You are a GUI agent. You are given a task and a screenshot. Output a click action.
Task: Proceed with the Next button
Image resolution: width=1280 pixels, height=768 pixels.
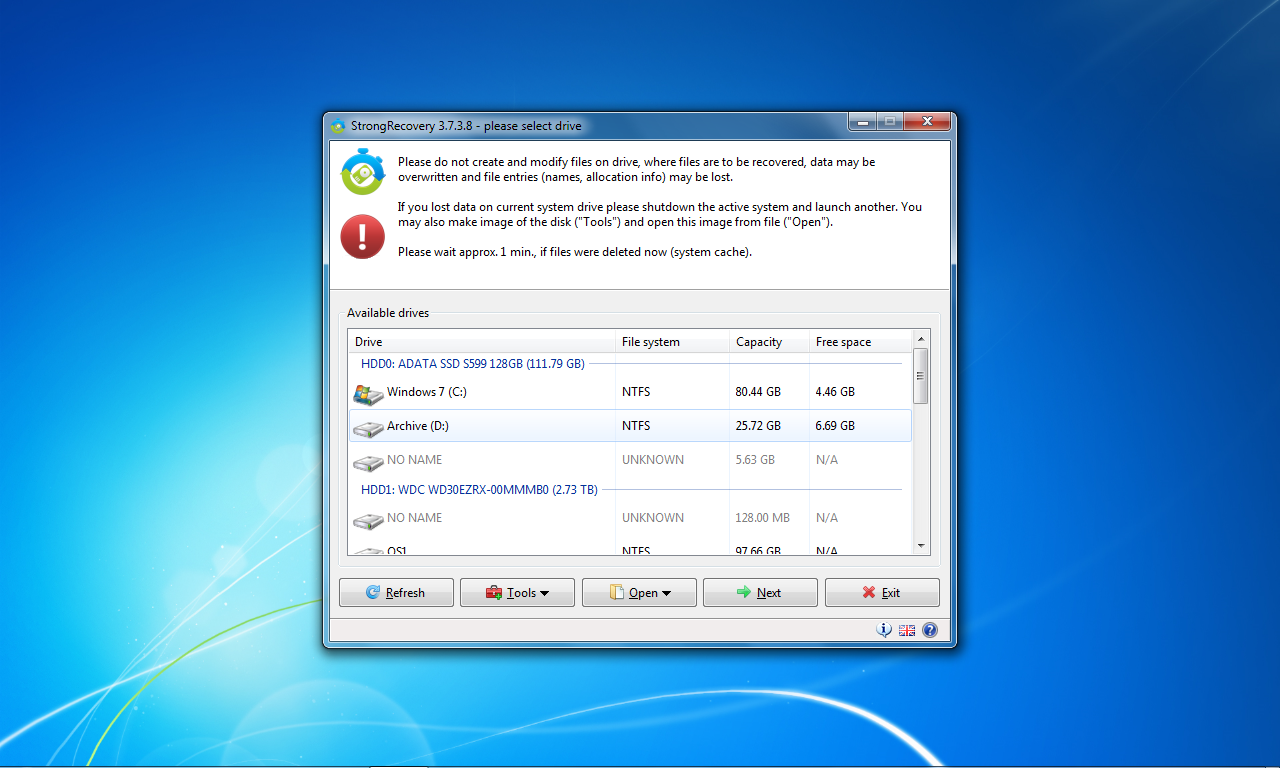point(760,592)
